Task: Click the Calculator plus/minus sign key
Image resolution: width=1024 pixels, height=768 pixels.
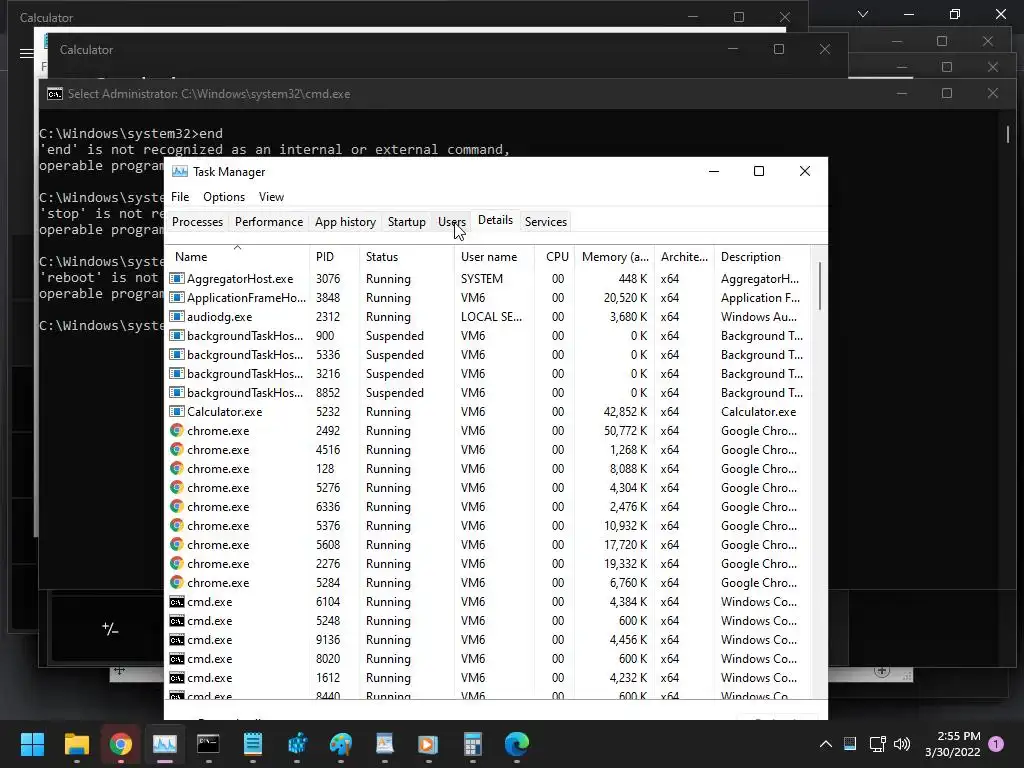Action: pos(110,628)
